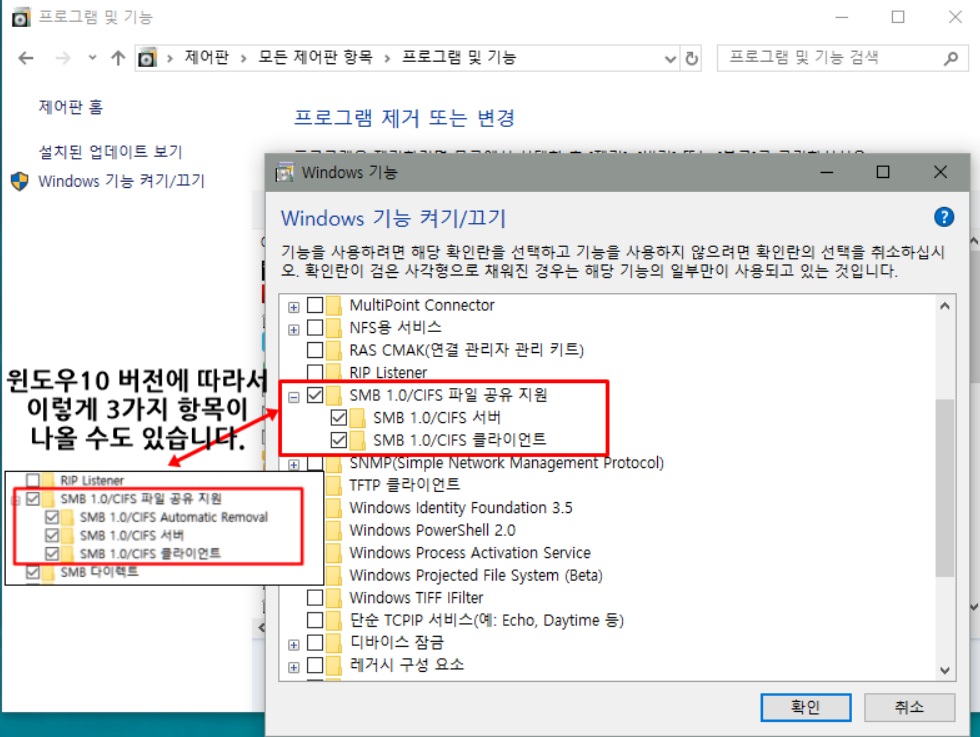Viewport: 980px width, 737px height.
Task: Toggle 디바이스 잠금 checkbox
Action: point(315,643)
